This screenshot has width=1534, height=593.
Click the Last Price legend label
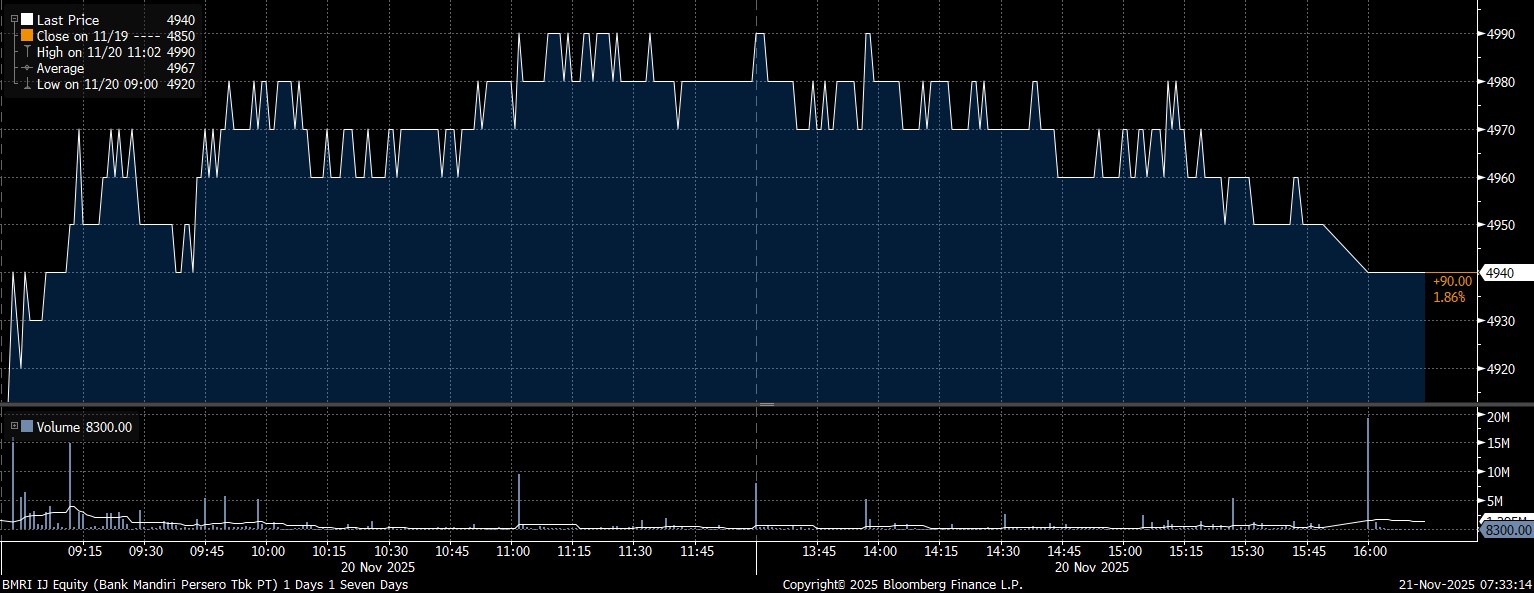pyautogui.click(x=68, y=20)
